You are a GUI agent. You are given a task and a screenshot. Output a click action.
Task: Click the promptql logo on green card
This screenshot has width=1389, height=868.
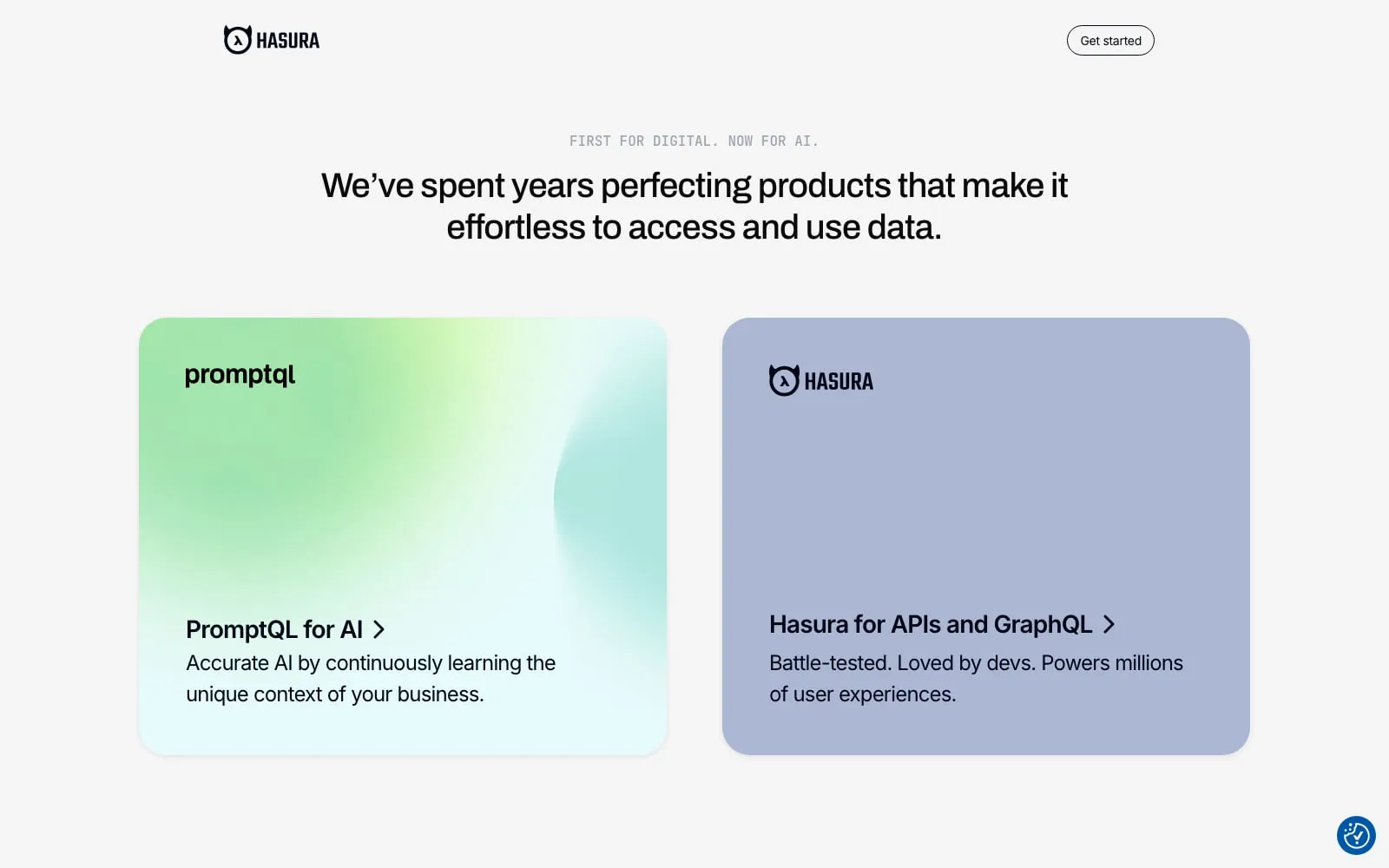tap(240, 375)
